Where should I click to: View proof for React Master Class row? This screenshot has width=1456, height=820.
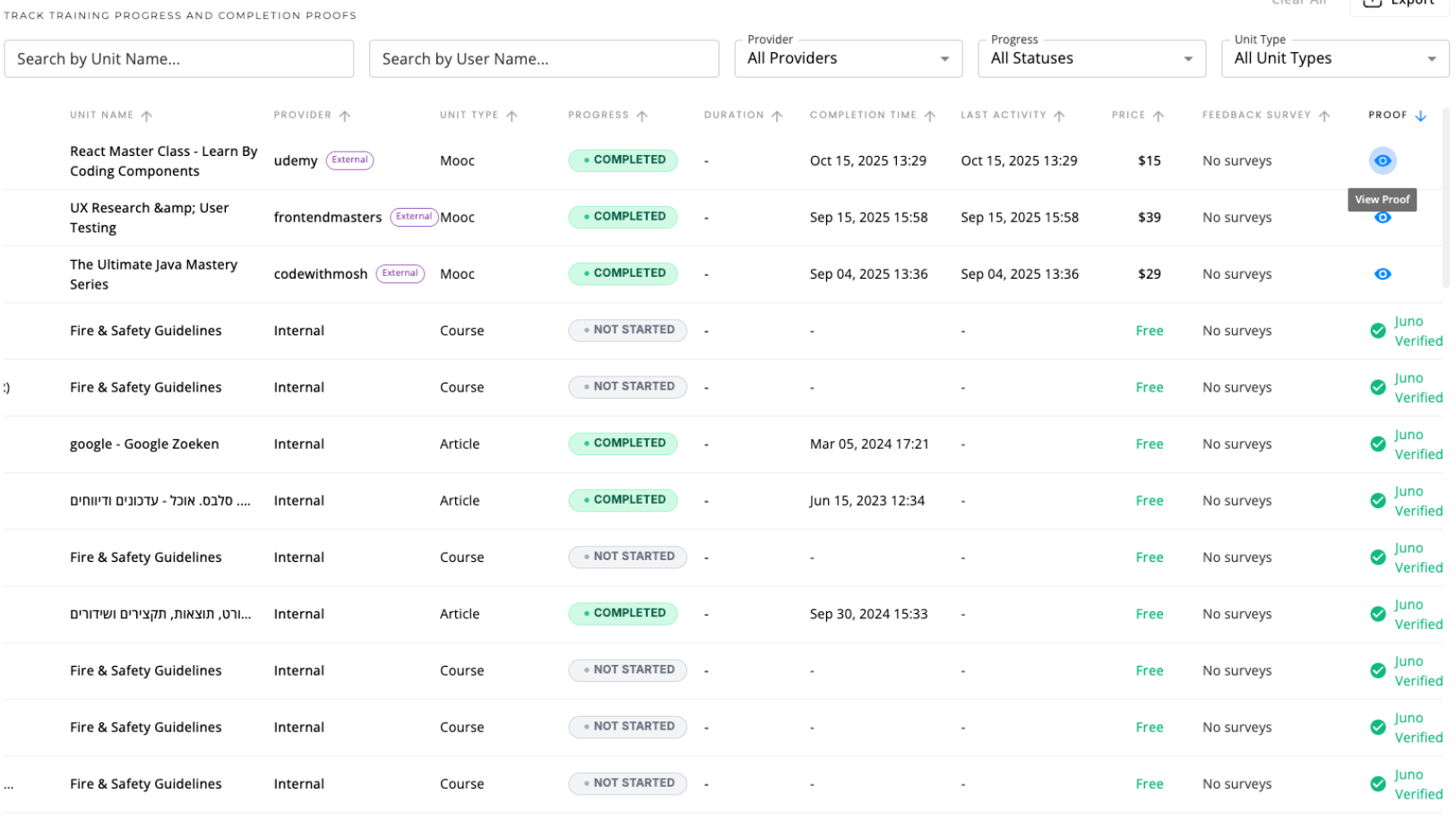click(1382, 160)
